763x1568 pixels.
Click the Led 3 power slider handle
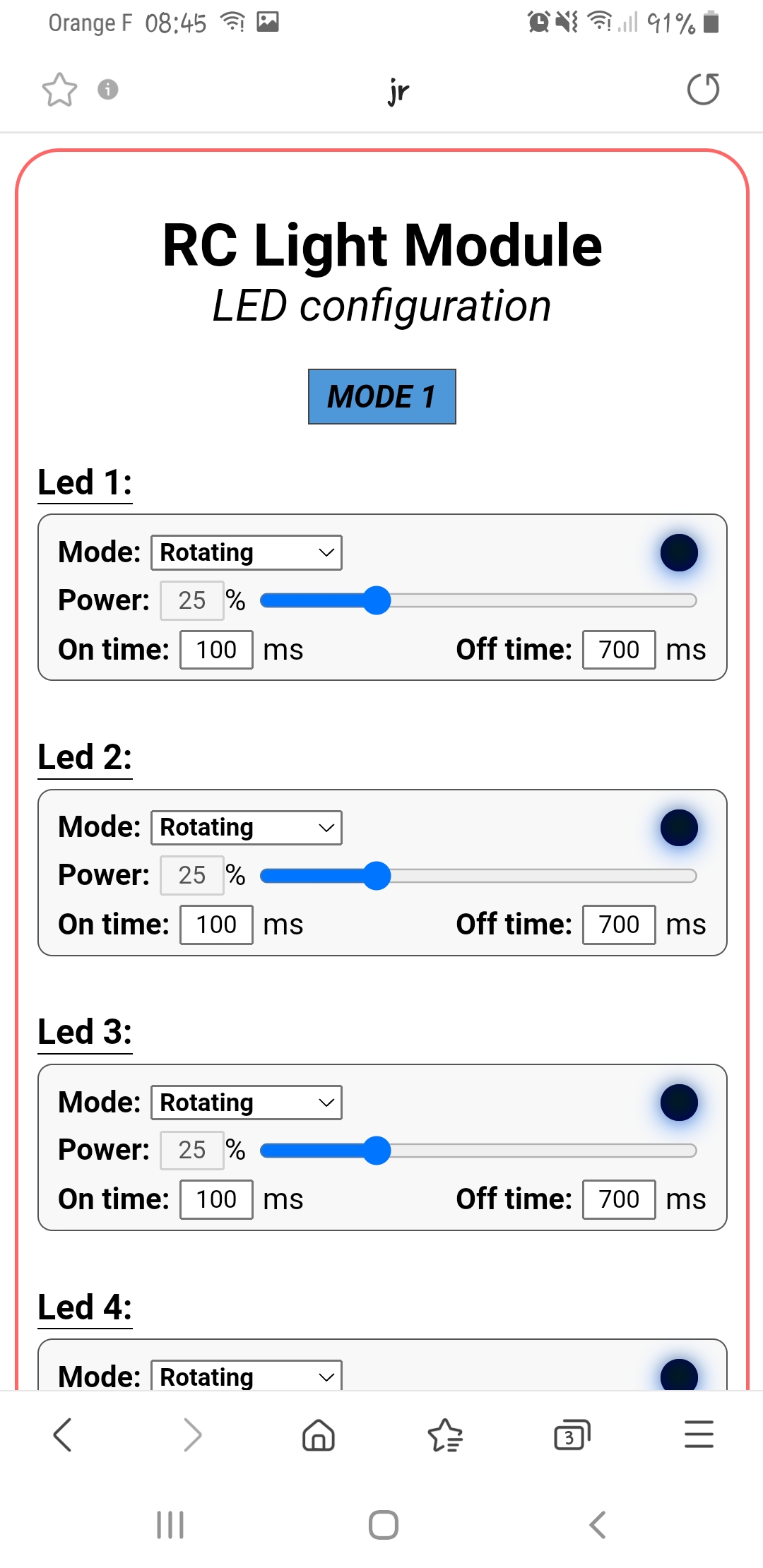[377, 1151]
